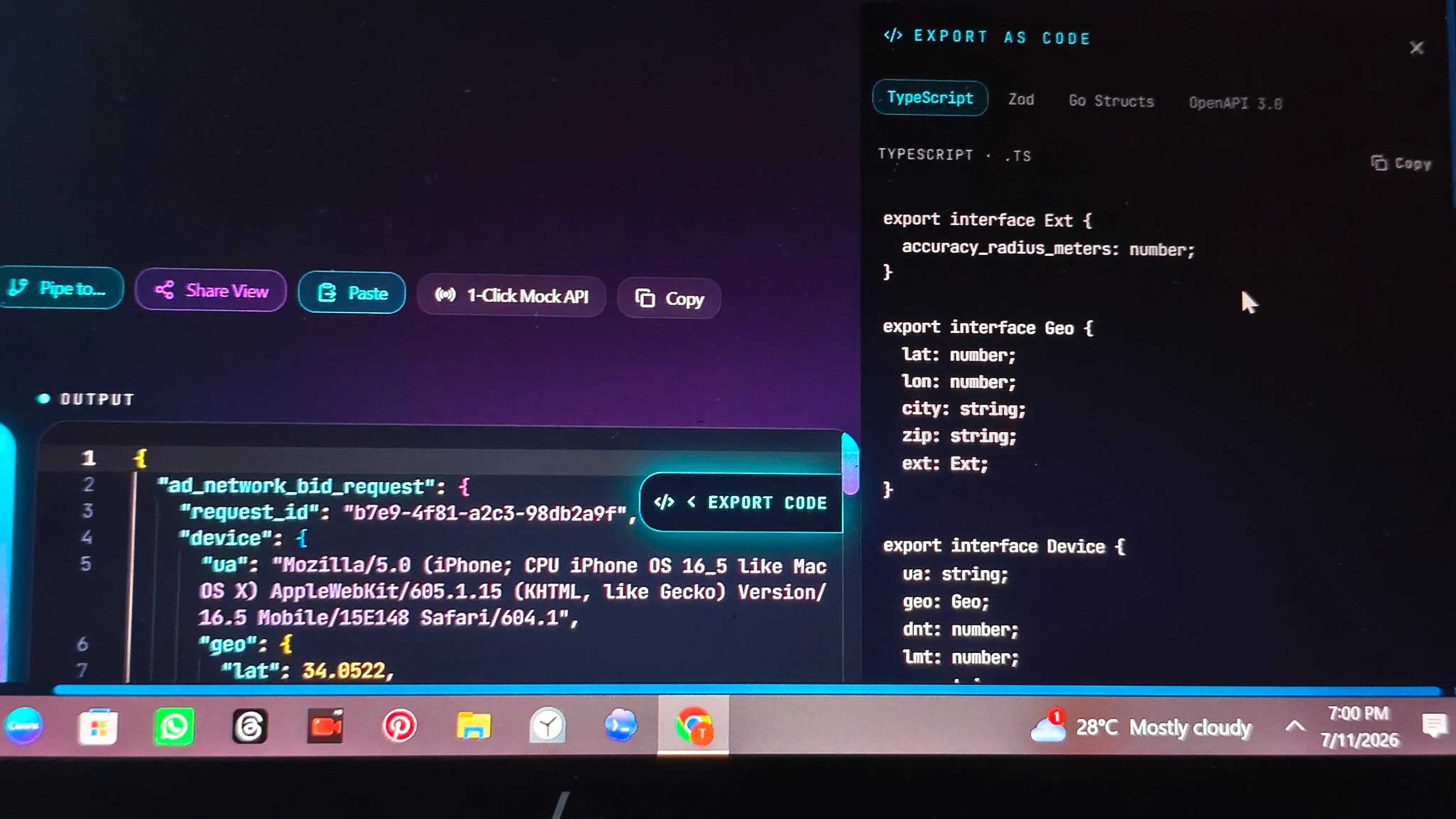Click the 34.0522 latitude value

pyautogui.click(x=344, y=670)
